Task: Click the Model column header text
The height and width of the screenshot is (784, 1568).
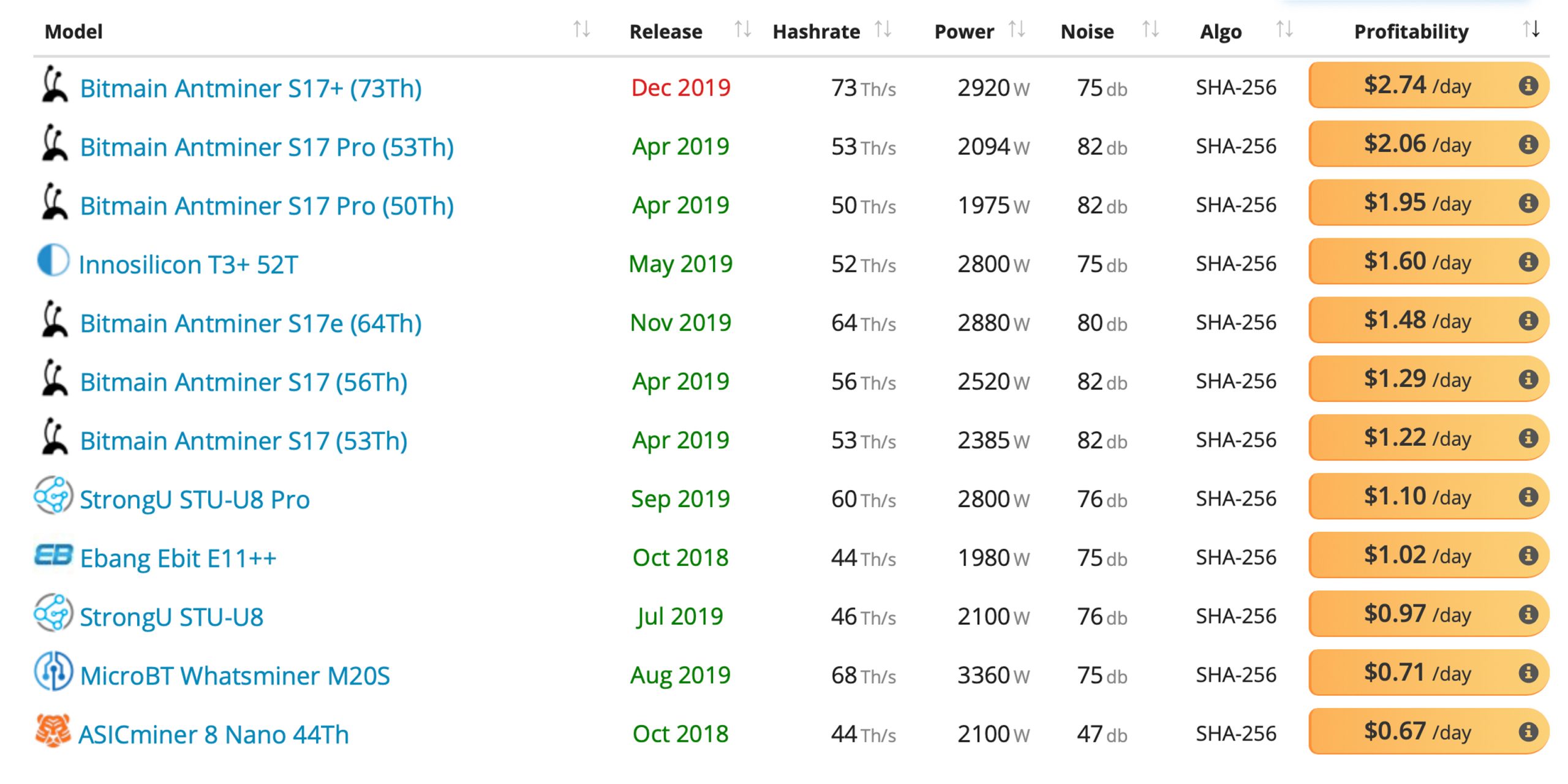Action: [x=73, y=31]
